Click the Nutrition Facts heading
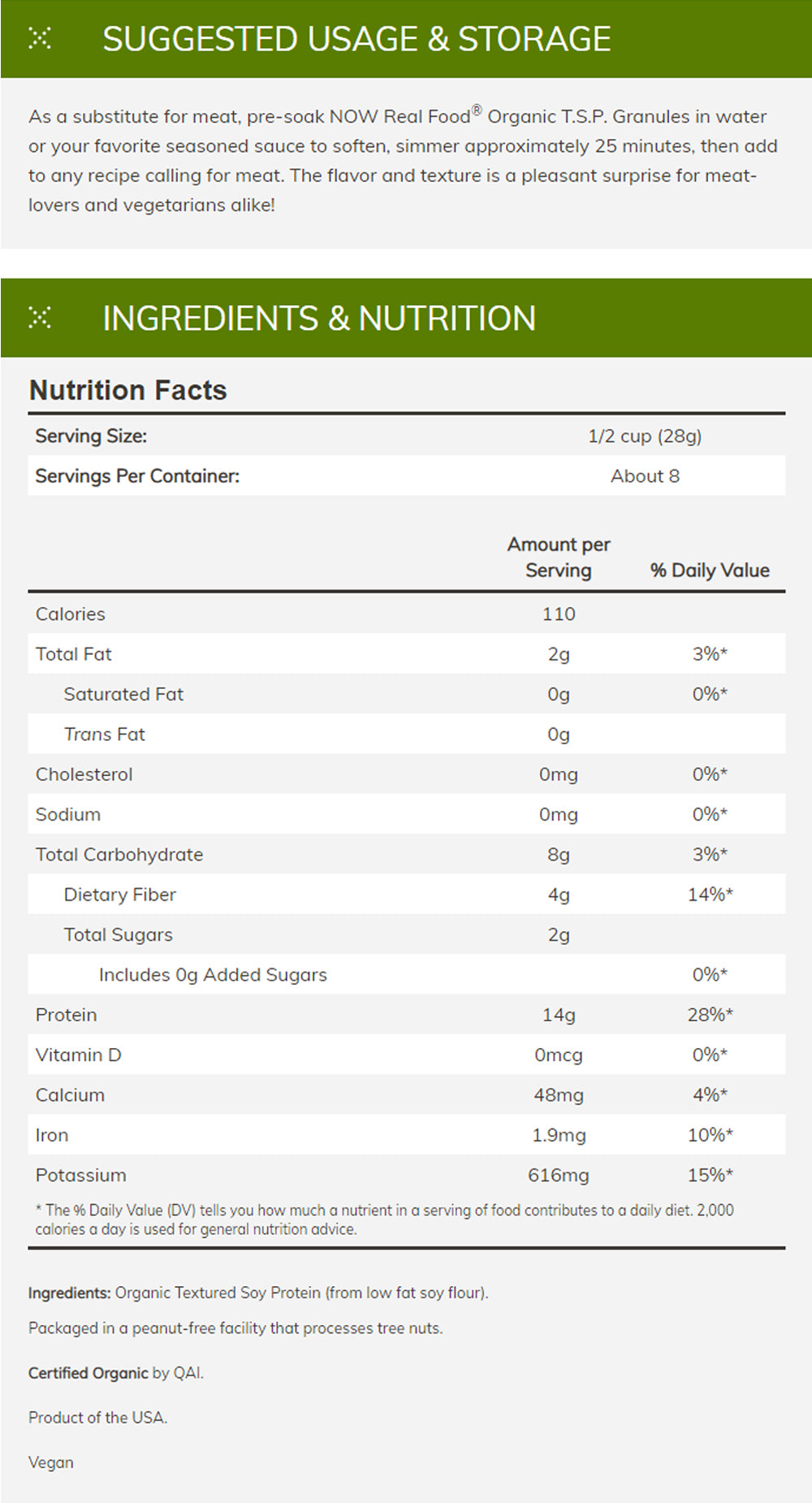The image size is (812, 1503). (x=128, y=390)
